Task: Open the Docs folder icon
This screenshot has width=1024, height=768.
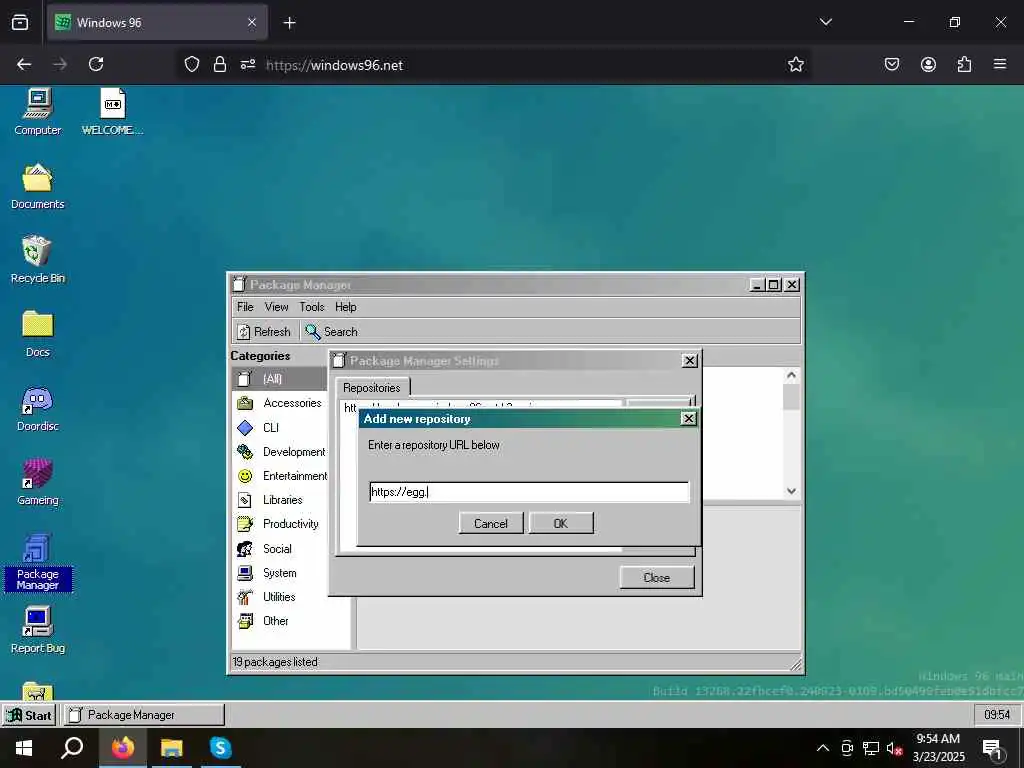Action: pos(38,334)
